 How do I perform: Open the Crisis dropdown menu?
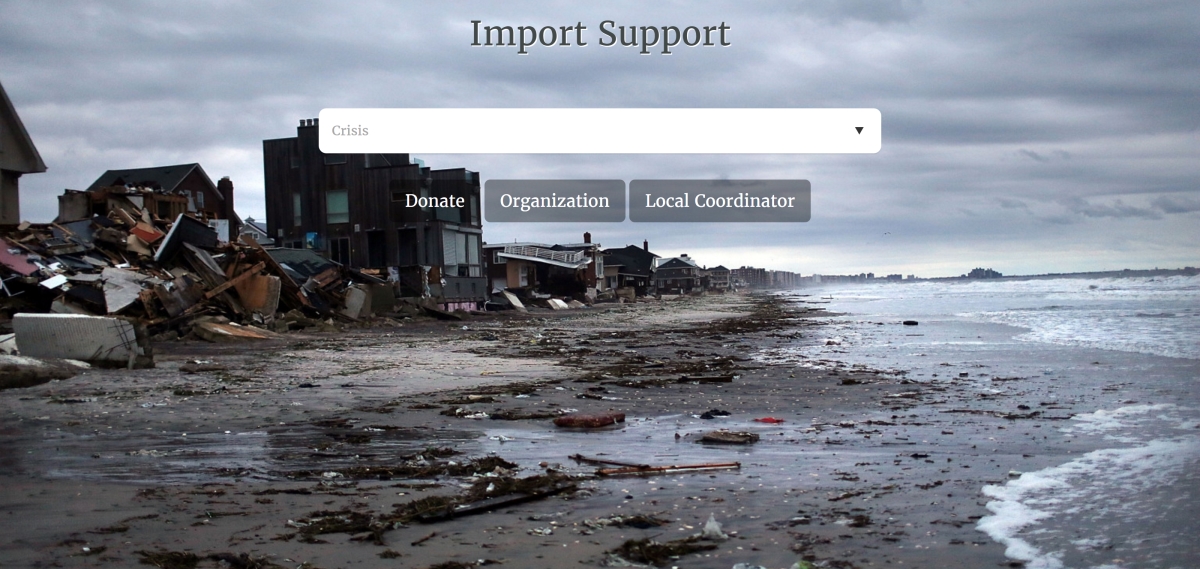[x=600, y=131]
